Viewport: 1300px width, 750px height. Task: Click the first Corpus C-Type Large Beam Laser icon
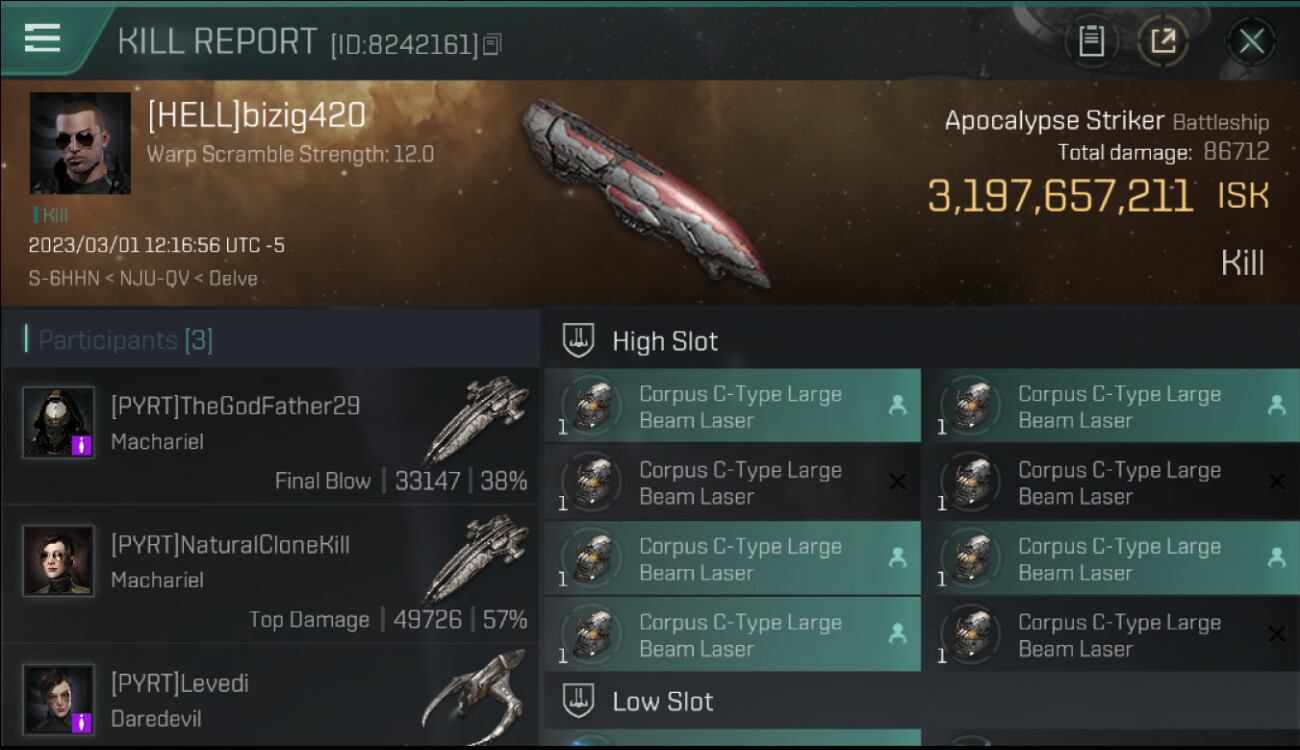592,406
